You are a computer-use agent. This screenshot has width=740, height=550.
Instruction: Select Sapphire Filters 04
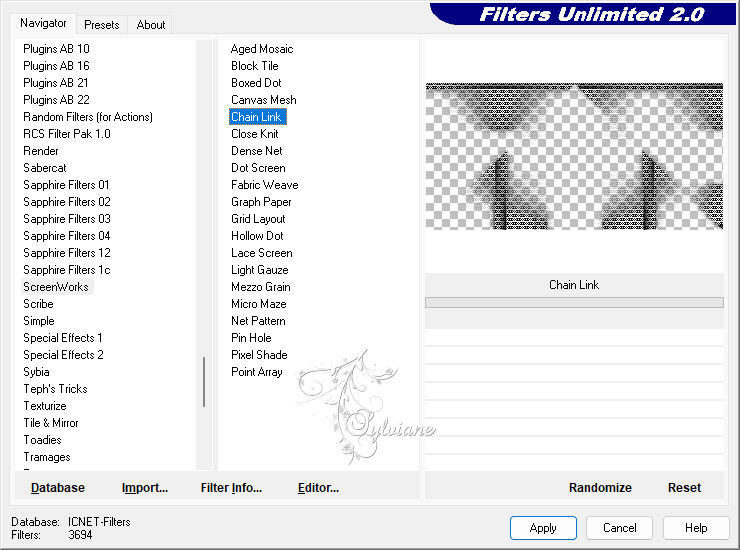click(x=67, y=236)
